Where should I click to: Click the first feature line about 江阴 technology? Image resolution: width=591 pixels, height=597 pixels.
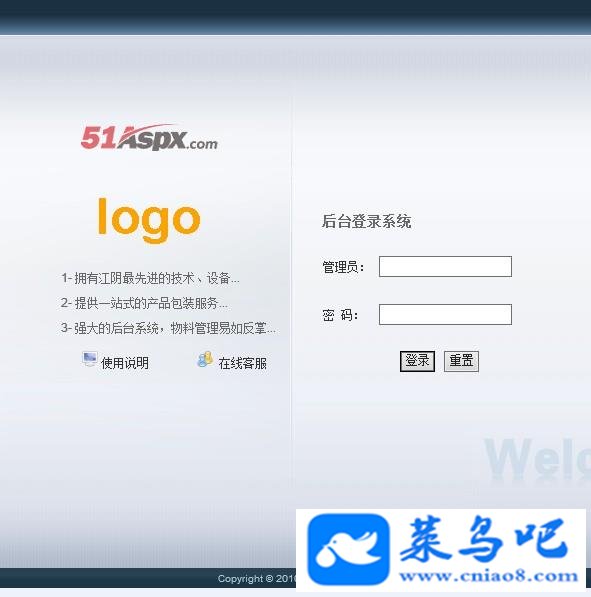150,278
